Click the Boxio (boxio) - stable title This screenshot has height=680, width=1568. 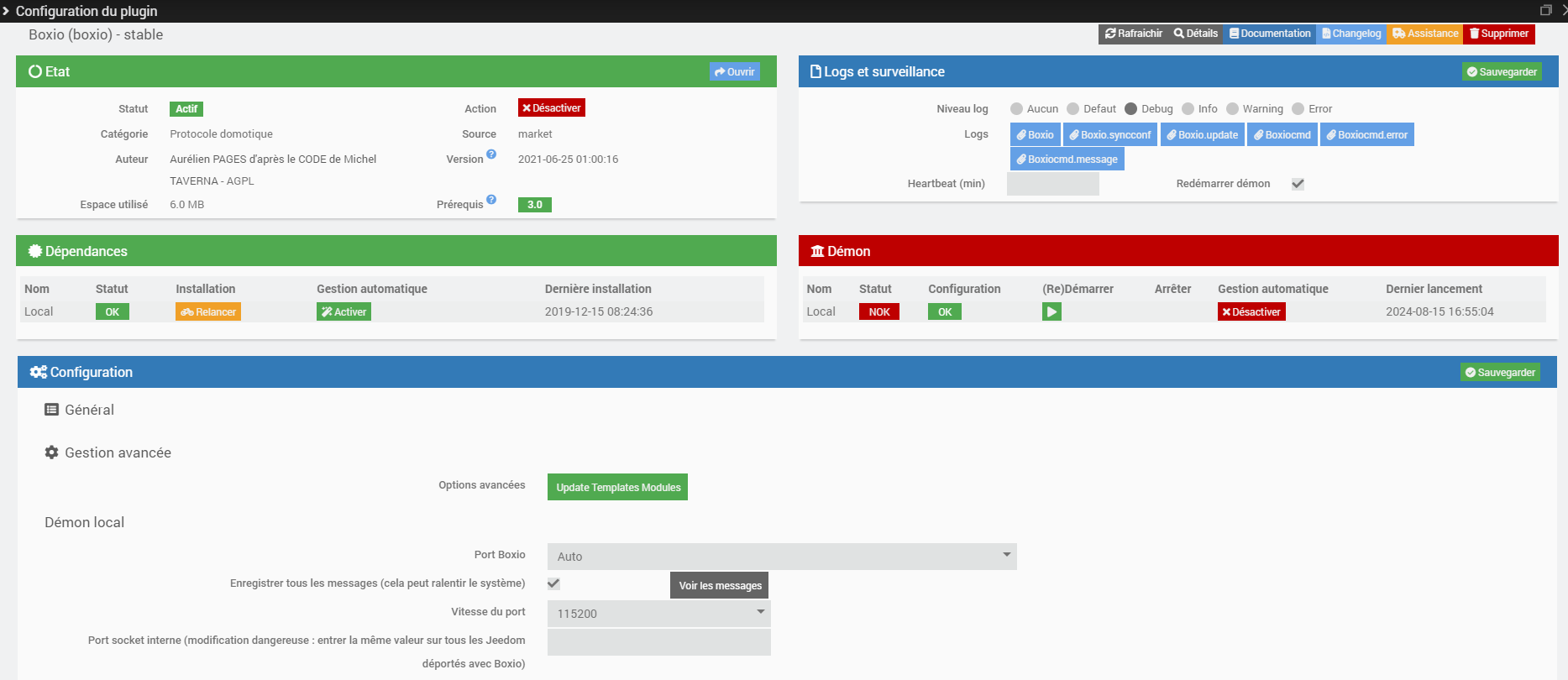[x=96, y=34]
